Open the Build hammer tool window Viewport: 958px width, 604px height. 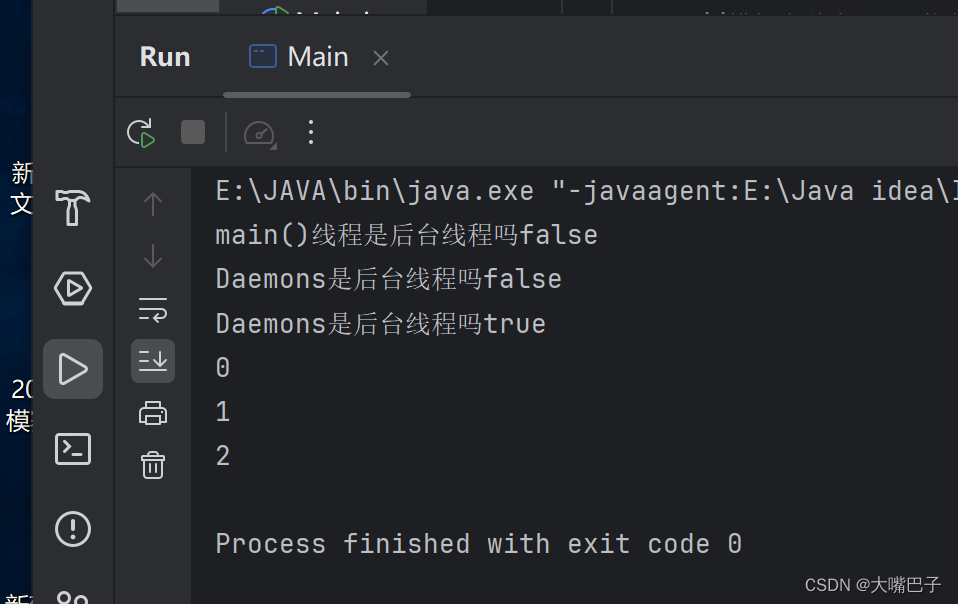pos(73,208)
